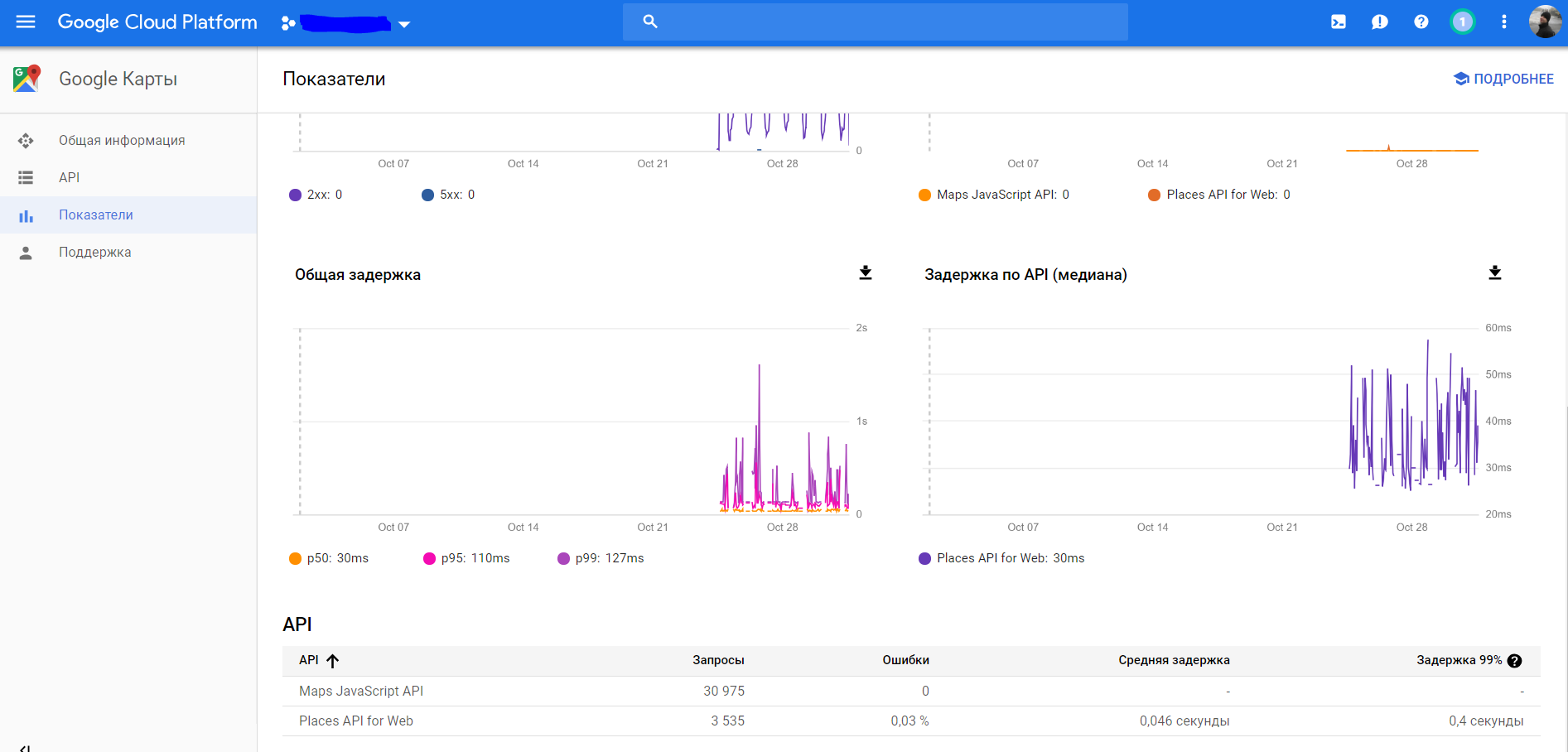Click the graduation cap icon beside ПОДРОБНЕЕ

1461,79
